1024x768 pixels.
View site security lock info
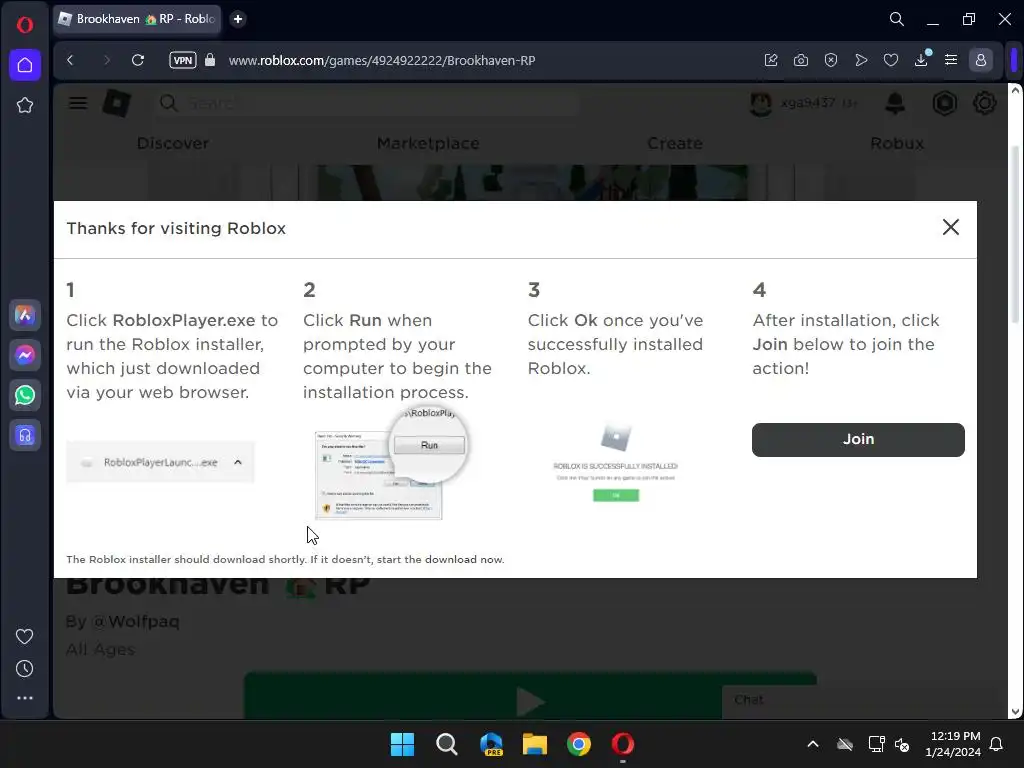(x=210, y=60)
